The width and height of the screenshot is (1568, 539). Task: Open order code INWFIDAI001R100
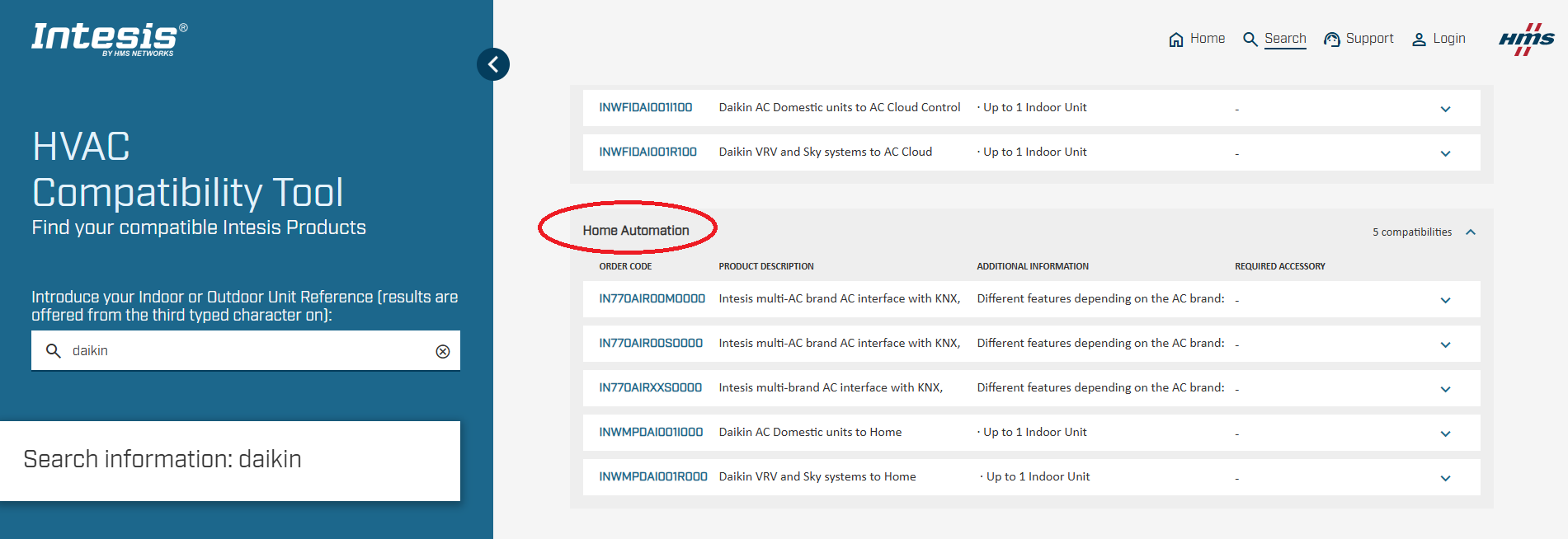647,152
